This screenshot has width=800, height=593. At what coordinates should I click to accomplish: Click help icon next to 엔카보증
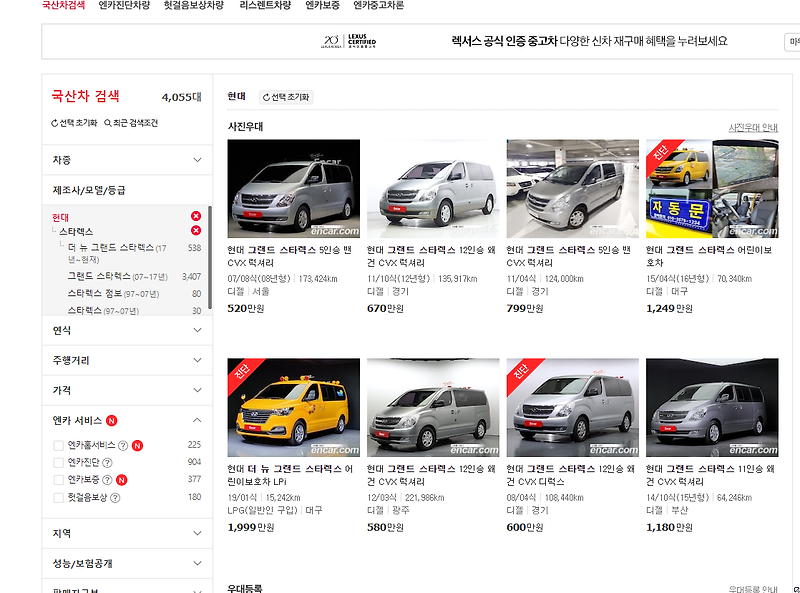pyautogui.click(x=107, y=480)
